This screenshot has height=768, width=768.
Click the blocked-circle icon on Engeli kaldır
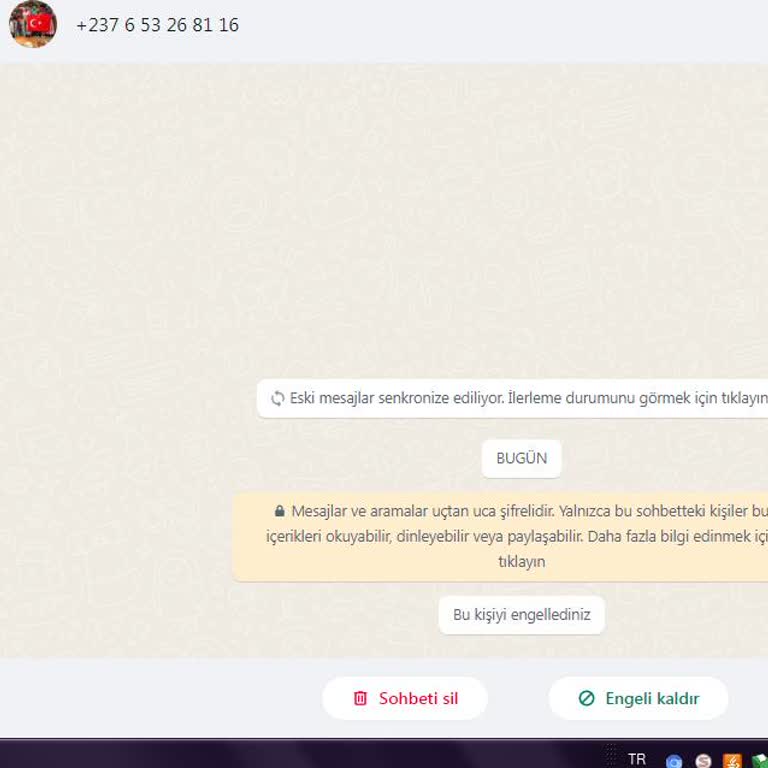point(586,698)
